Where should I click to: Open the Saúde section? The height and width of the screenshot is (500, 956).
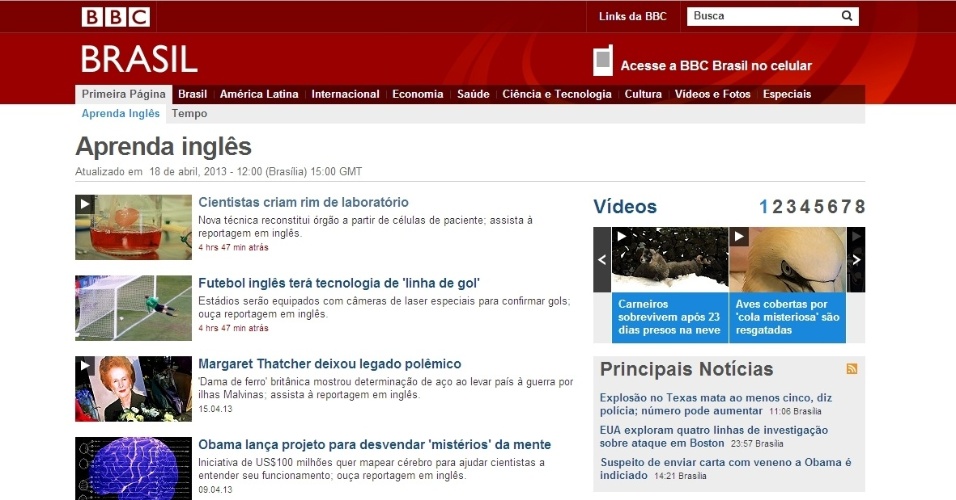(x=473, y=94)
